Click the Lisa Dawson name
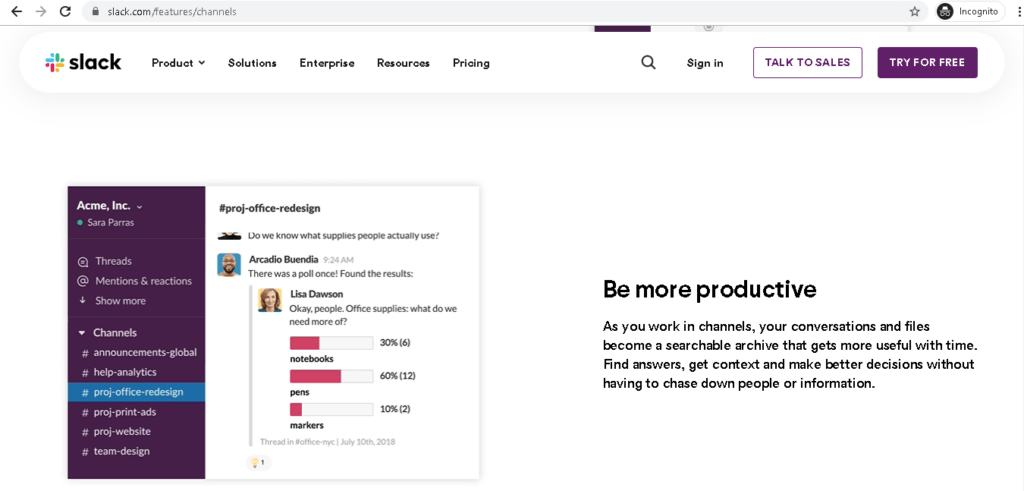The width and height of the screenshot is (1024, 491). coord(316,294)
